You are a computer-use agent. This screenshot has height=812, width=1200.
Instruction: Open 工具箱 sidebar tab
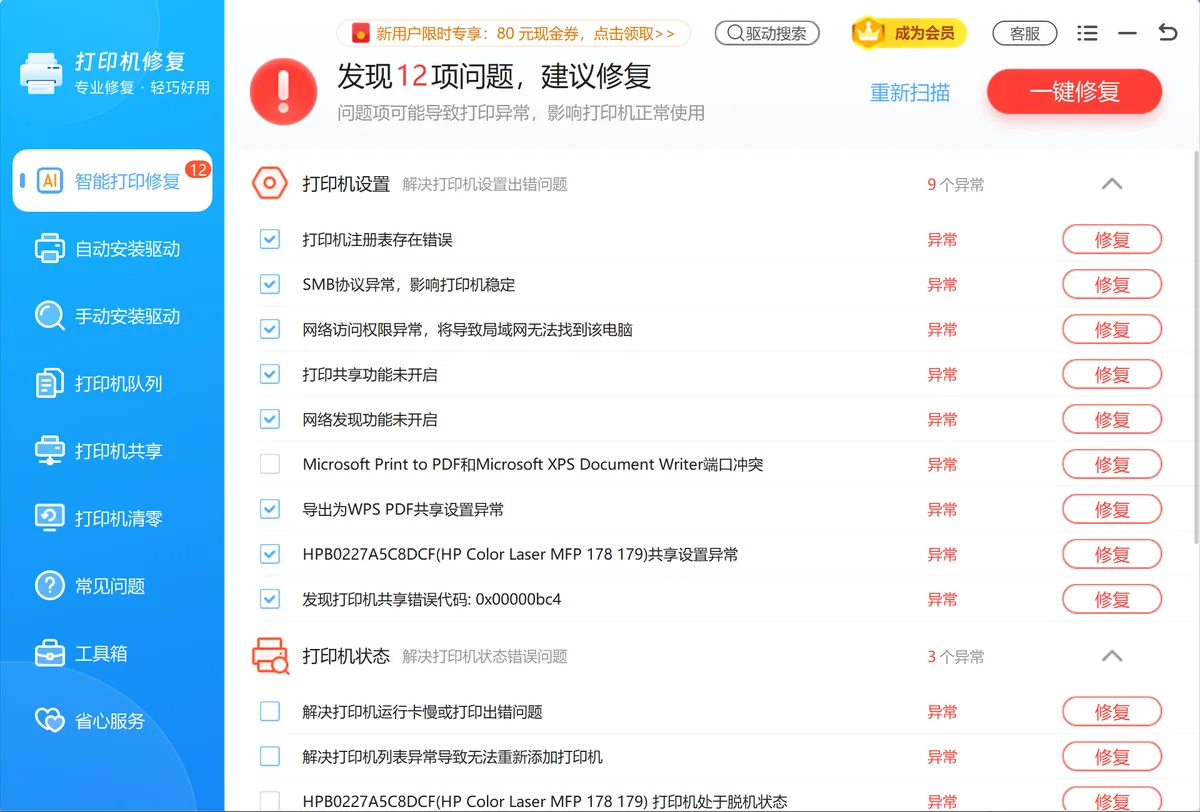(x=112, y=653)
